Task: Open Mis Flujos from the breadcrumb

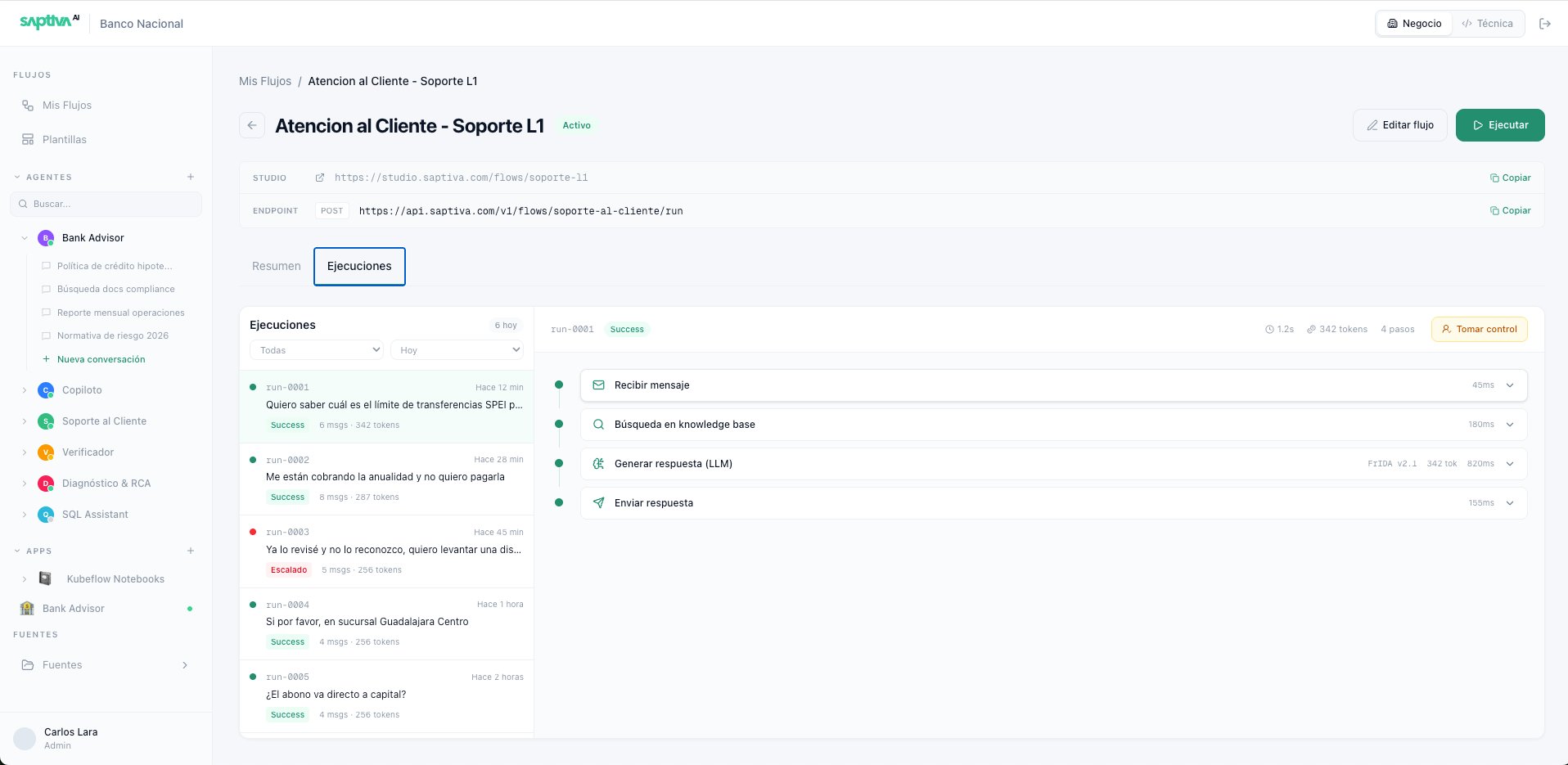Action: tap(264, 81)
